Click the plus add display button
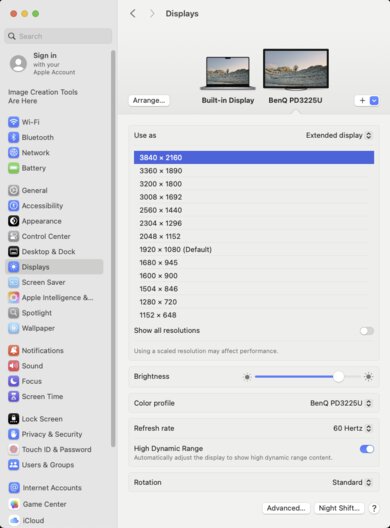This screenshot has height=528, width=390. tap(362, 100)
